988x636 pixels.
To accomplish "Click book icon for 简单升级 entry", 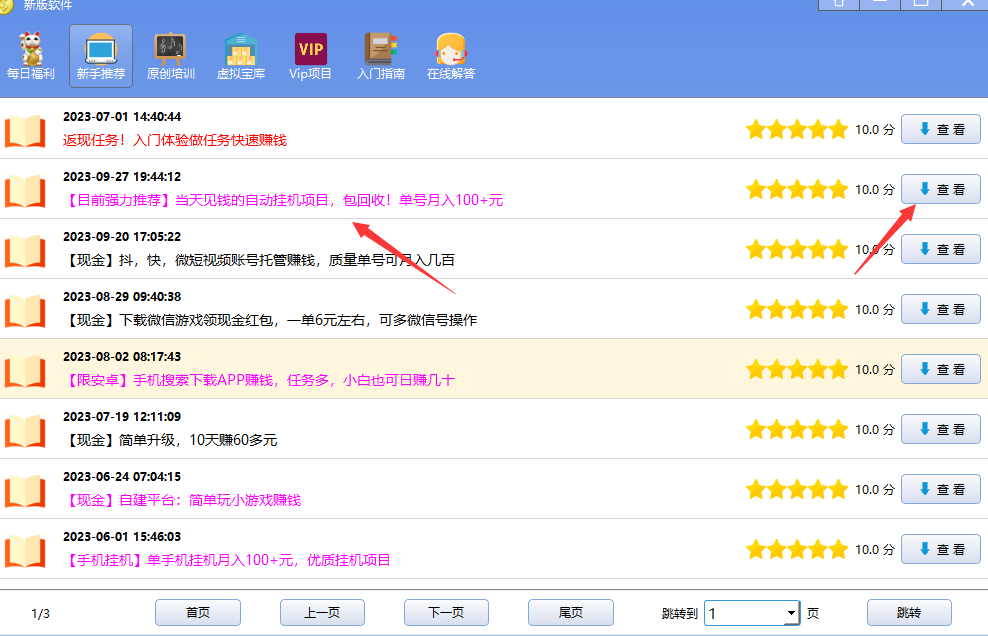I will tap(25, 431).
